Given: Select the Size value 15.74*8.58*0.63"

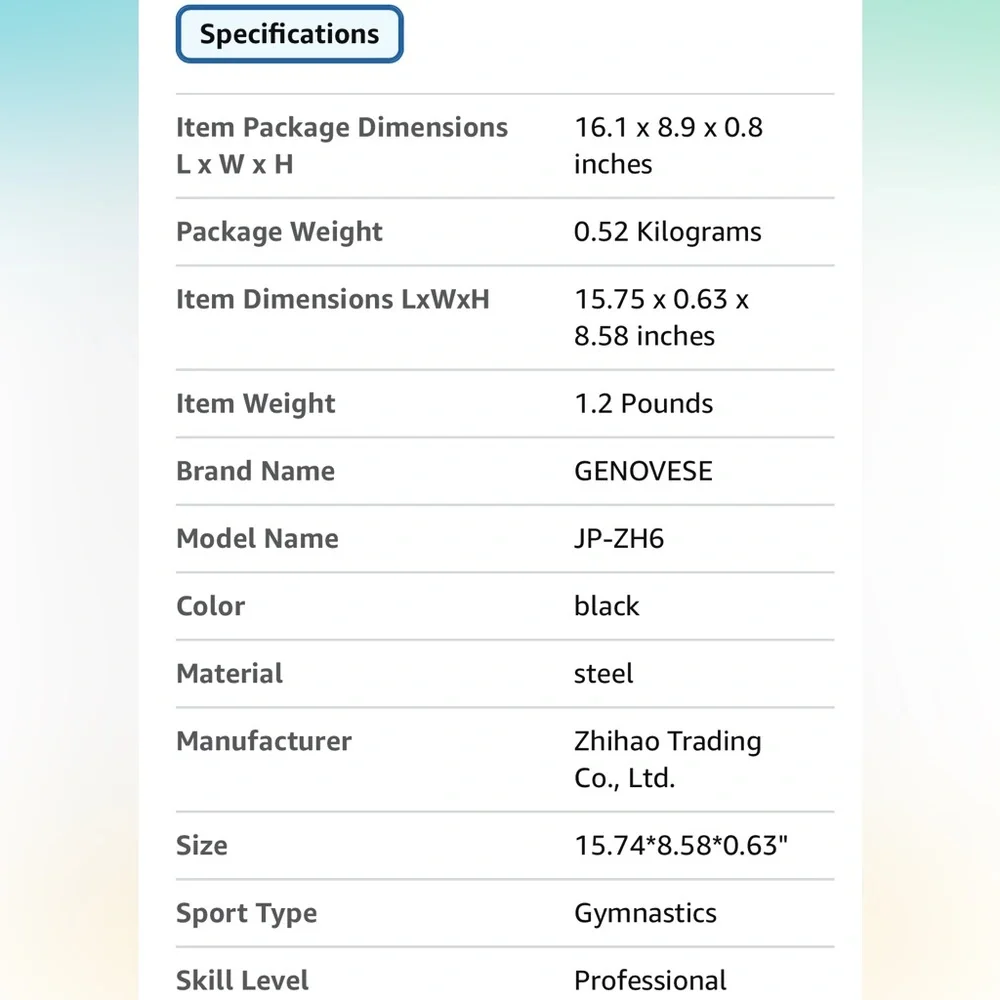Looking at the screenshot, I should [x=681, y=846].
